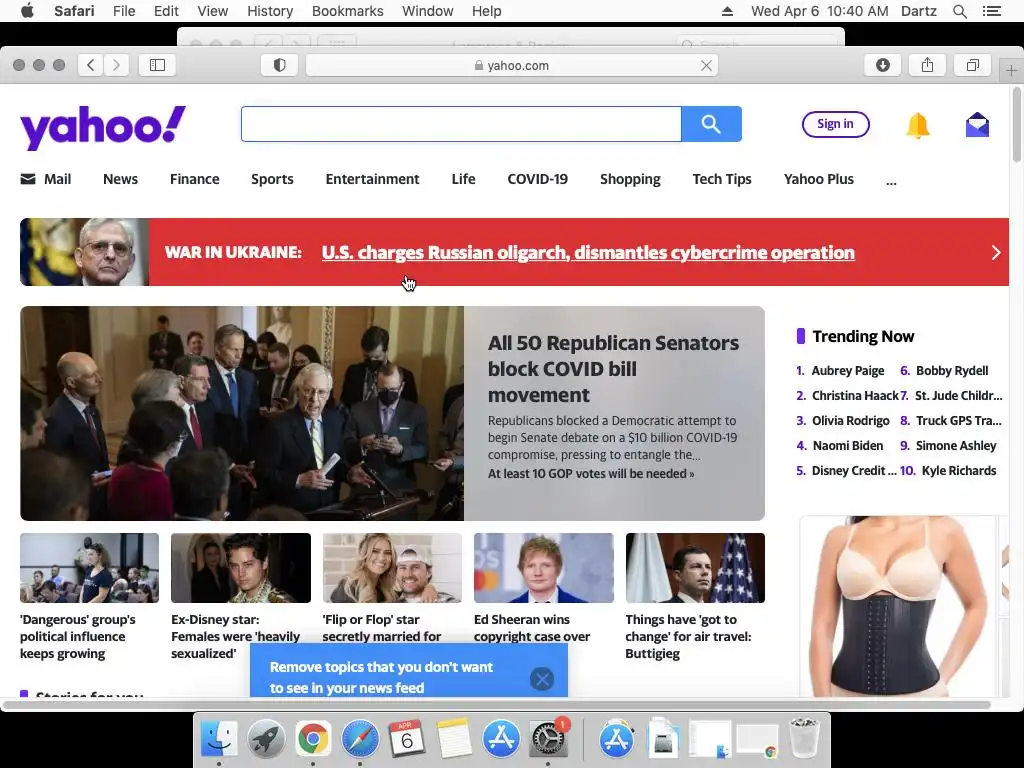Select trending topic Olivia Rodrigo
Screen dimensions: 1024x768
[850, 421]
